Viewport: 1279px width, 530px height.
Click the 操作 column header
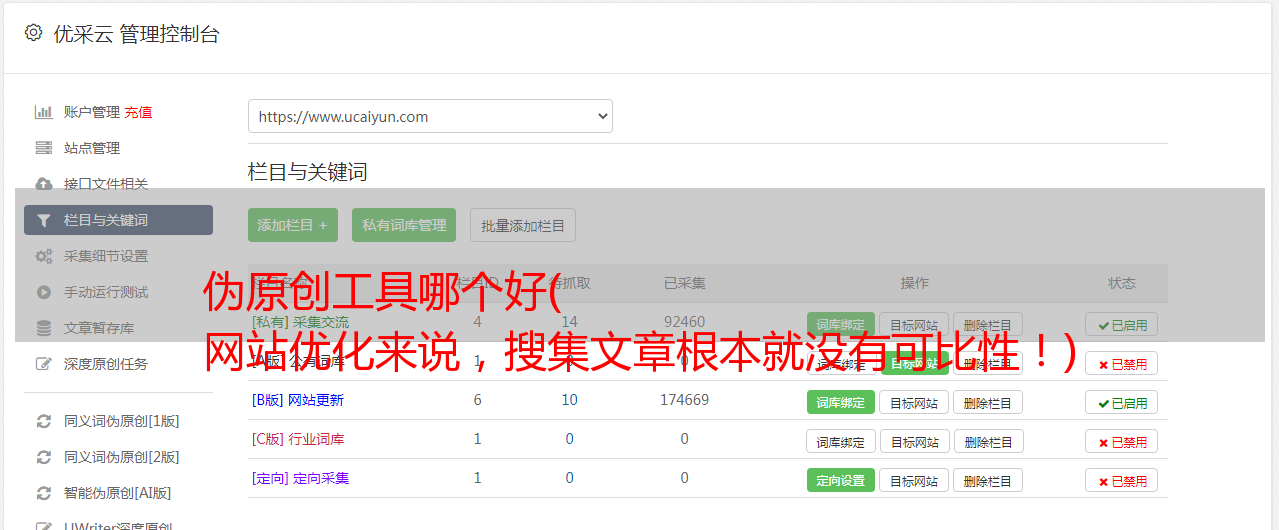point(914,283)
